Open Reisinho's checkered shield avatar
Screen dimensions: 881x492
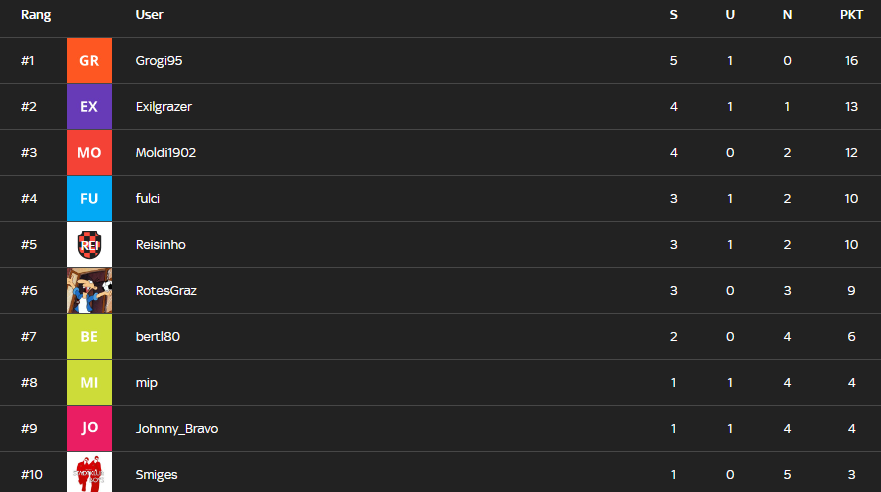point(89,245)
